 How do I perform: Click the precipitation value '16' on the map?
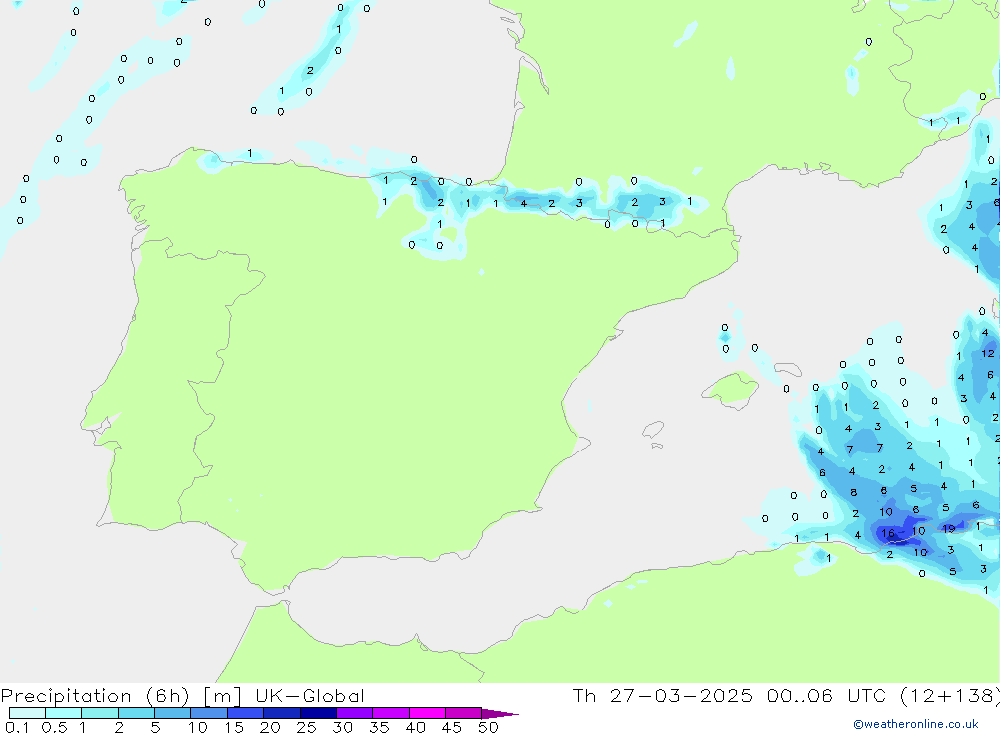(888, 533)
